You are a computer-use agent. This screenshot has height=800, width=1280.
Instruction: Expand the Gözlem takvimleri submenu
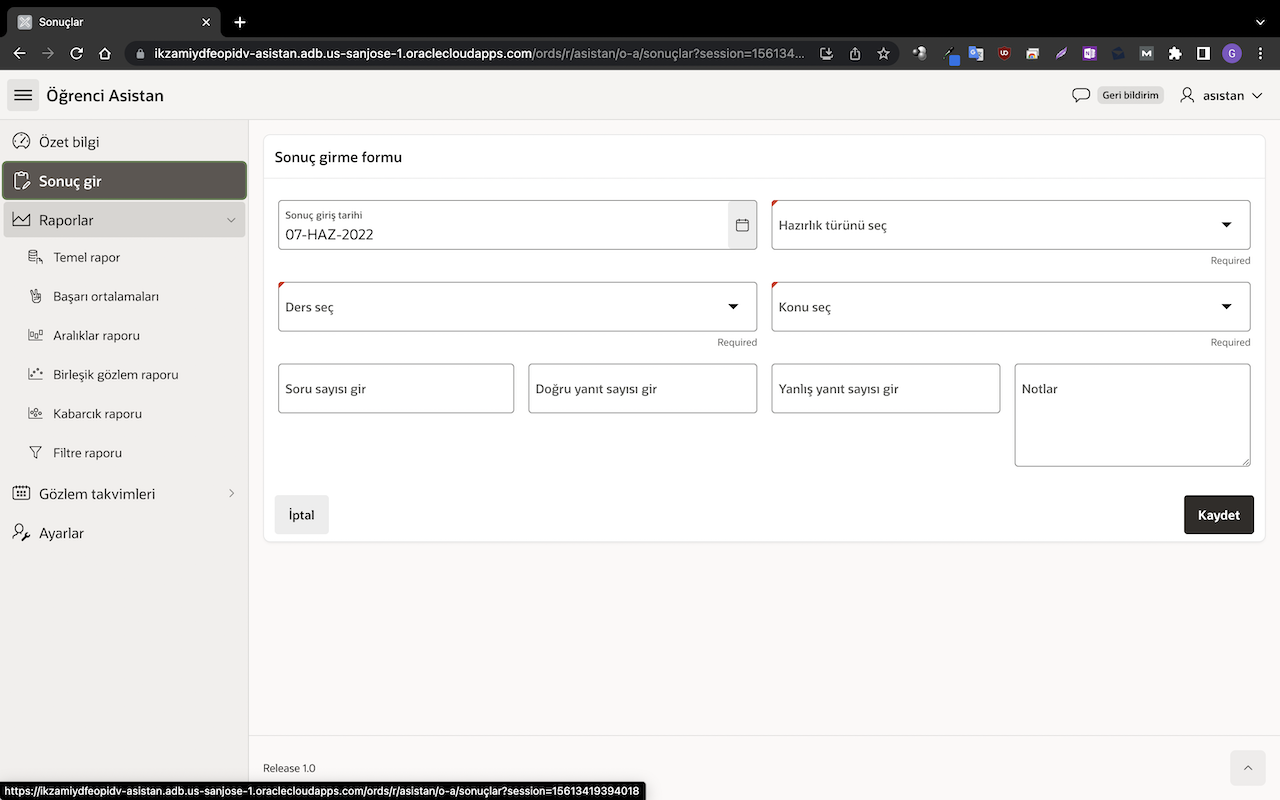point(231,494)
